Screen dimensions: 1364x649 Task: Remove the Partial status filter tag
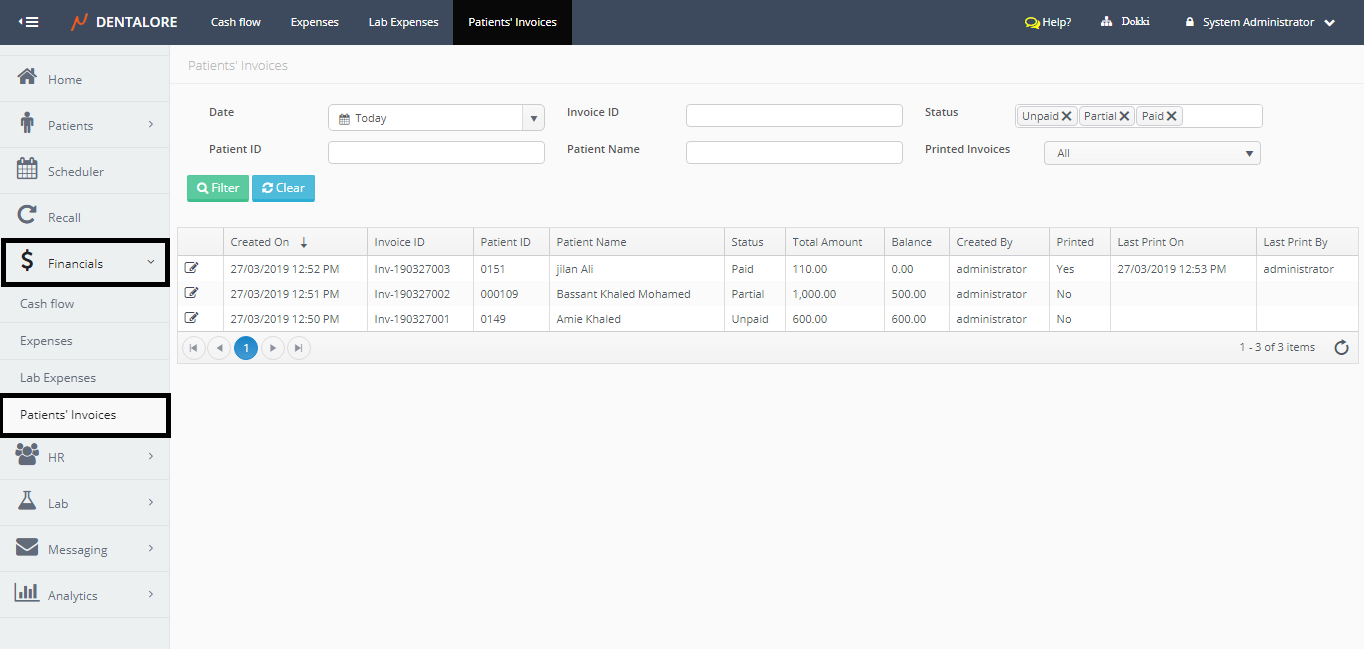(x=1125, y=116)
